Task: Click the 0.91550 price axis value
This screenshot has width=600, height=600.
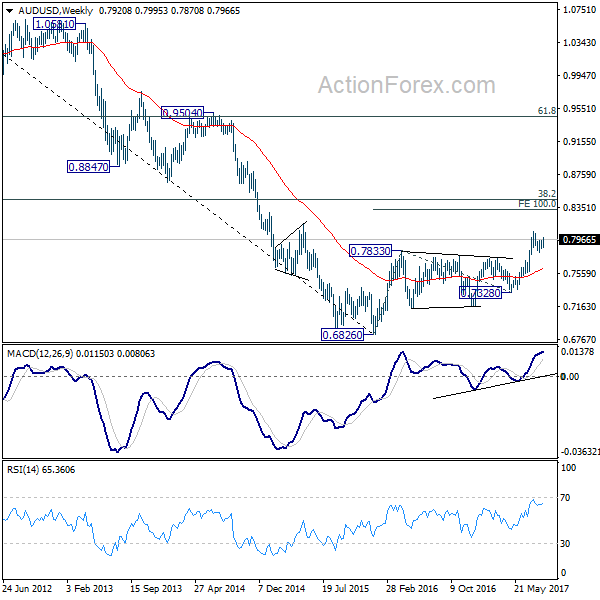Action: click(x=579, y=142)
